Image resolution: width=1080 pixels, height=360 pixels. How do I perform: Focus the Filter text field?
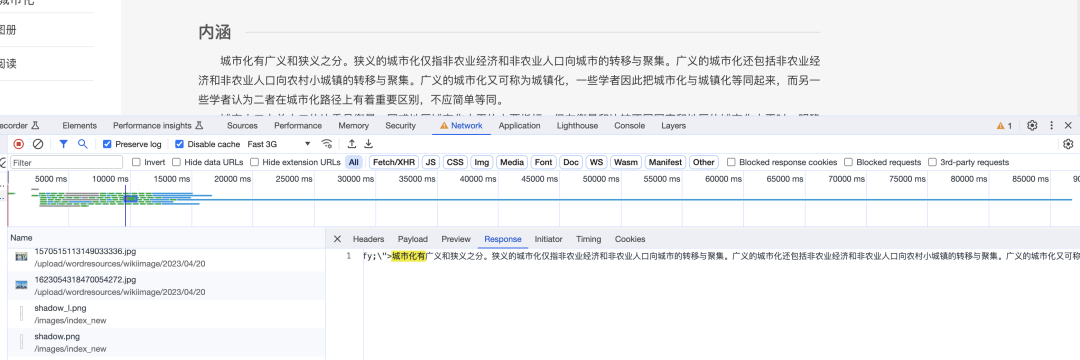66,162
